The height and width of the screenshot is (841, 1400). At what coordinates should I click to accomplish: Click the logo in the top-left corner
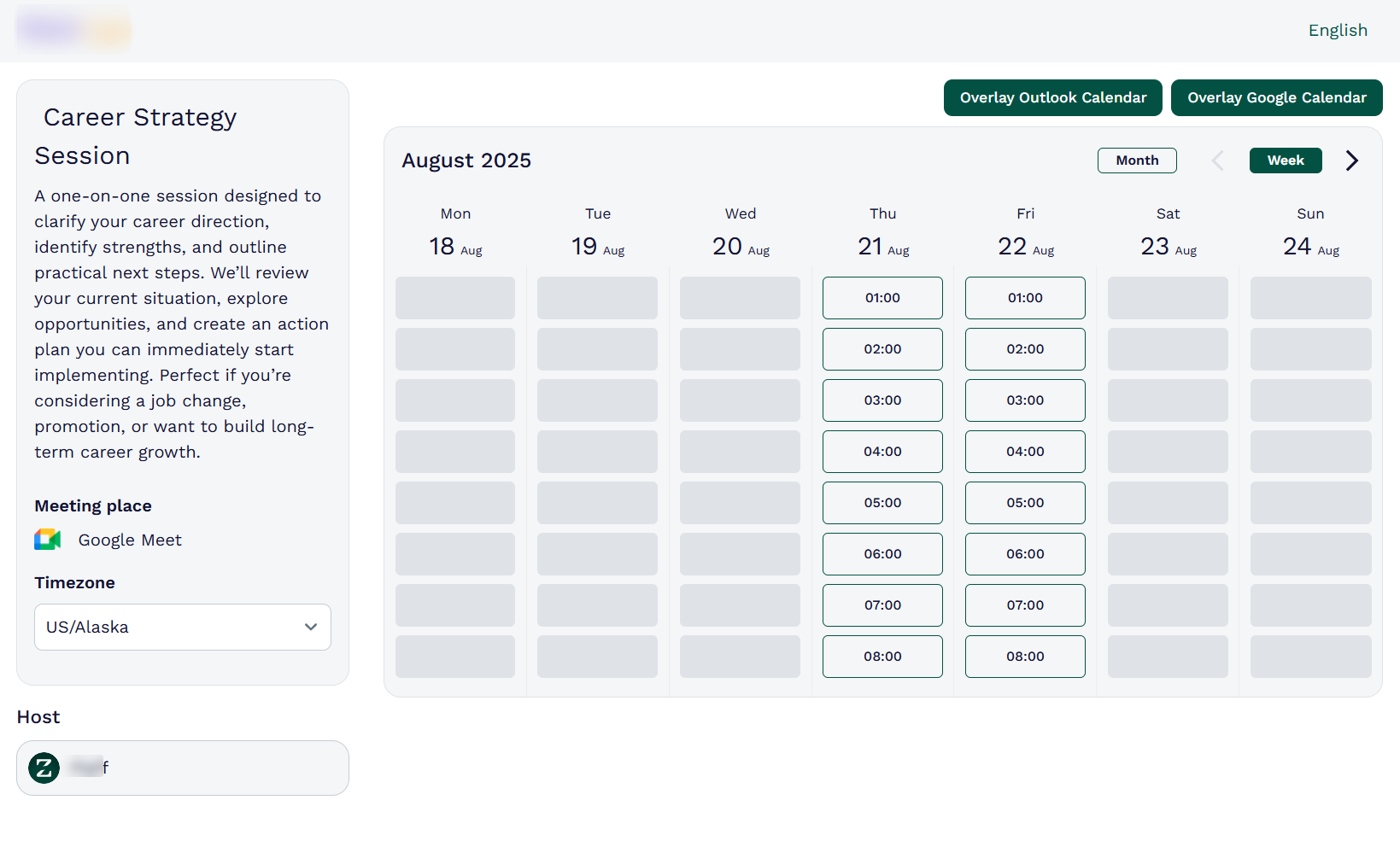click(x=73, y=29)
